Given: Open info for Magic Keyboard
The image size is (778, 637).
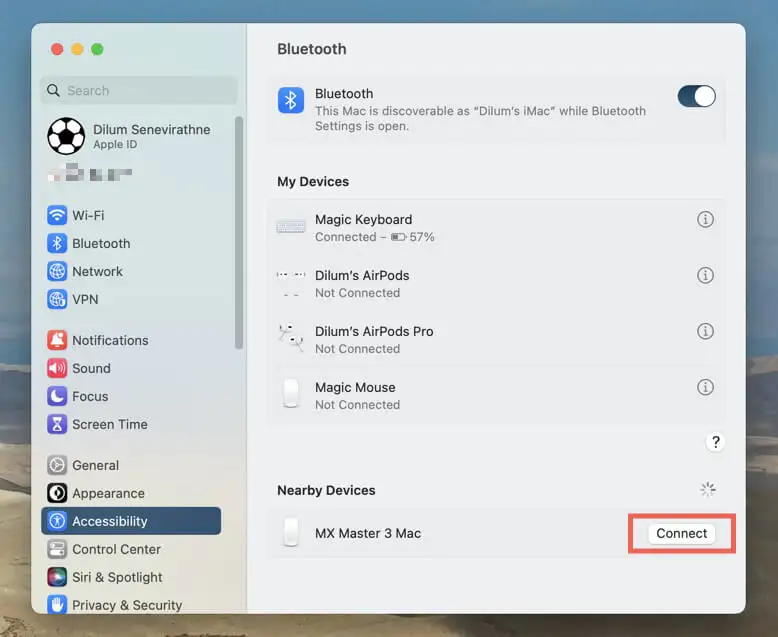Looking at the screenshot, I should pyautogui.click(x=705, y=219).
